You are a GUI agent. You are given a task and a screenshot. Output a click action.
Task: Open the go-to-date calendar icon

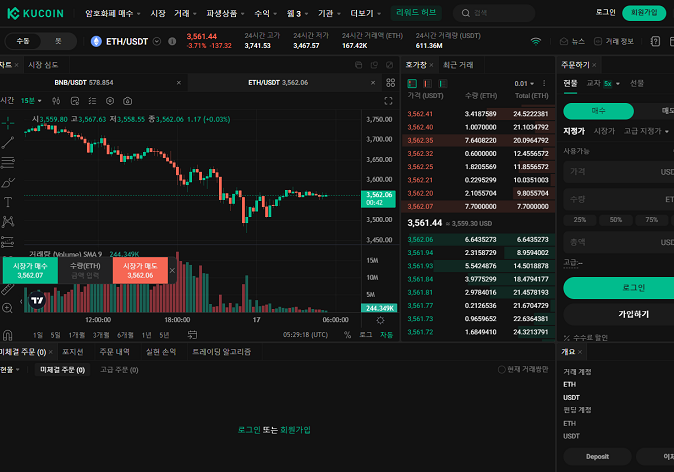click(x=192, y=335)
